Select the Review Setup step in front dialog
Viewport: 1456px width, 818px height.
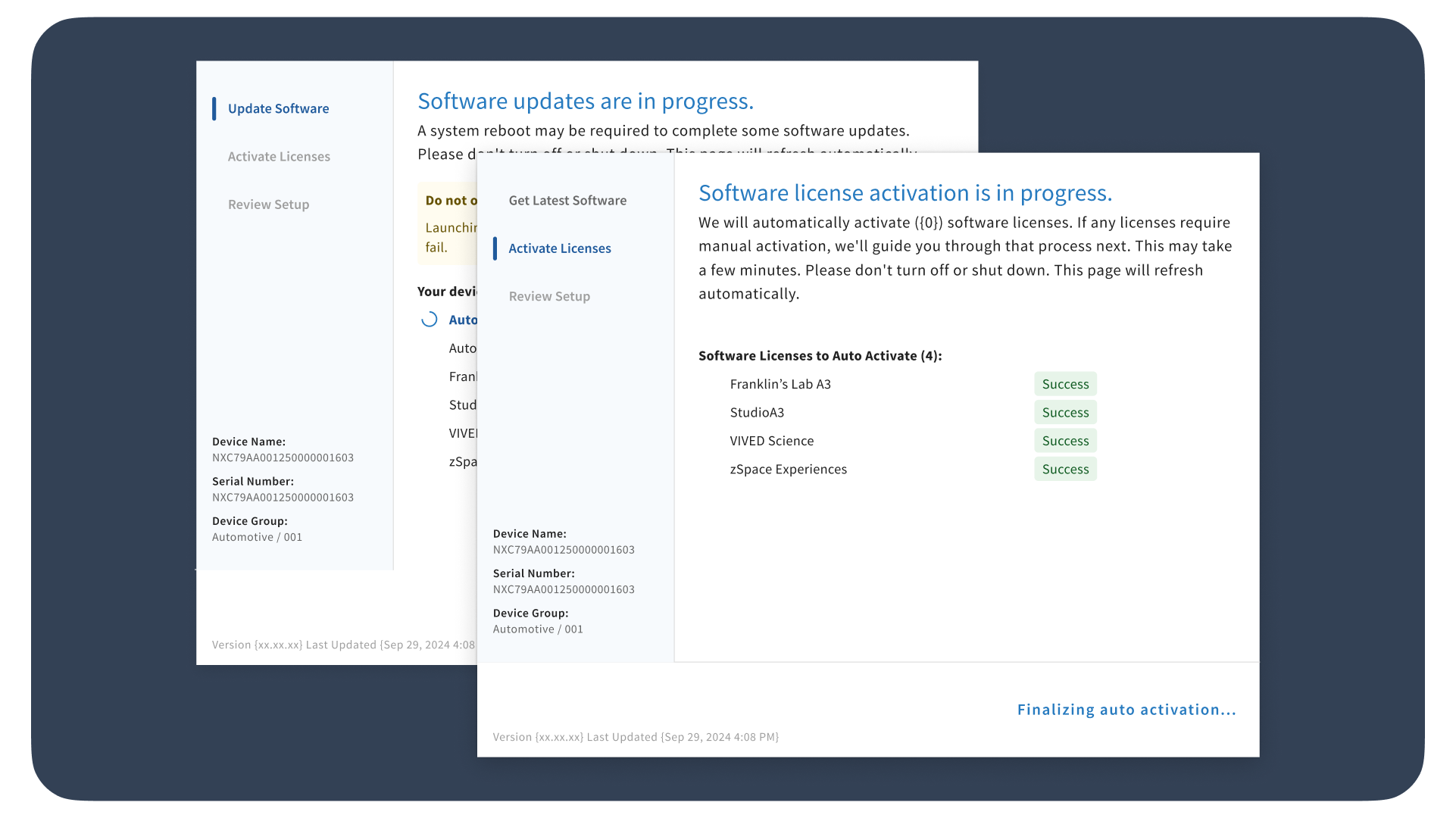tap(548, 295)
